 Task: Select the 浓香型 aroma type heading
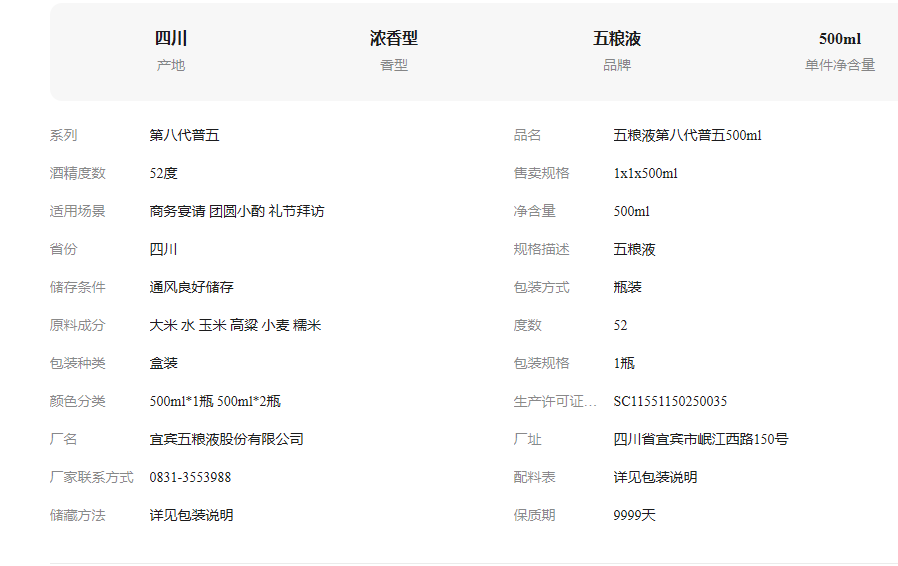click(x=393, y=38)
